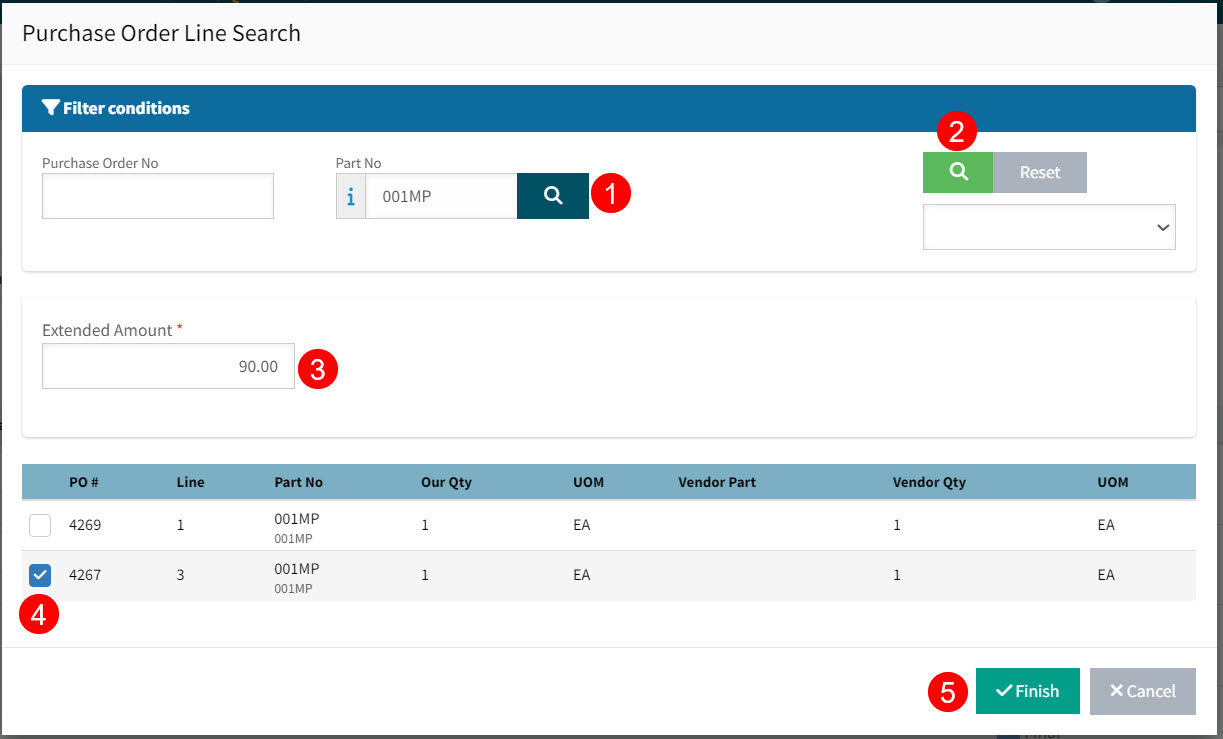Select the checkbox for PO 4269
Viewport: 1223px width, 739px height.
[x=40, y=525]
